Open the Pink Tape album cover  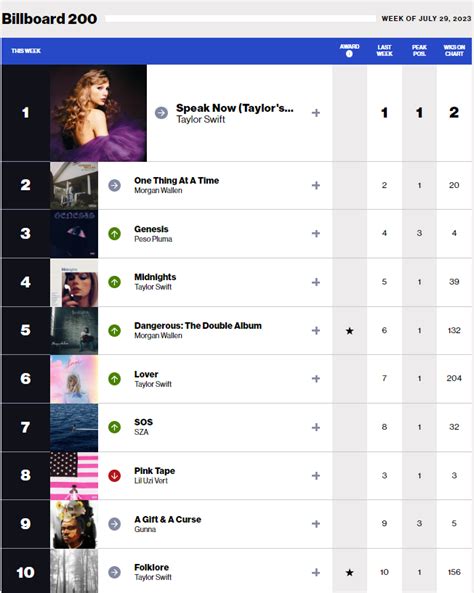click(74, 476)
